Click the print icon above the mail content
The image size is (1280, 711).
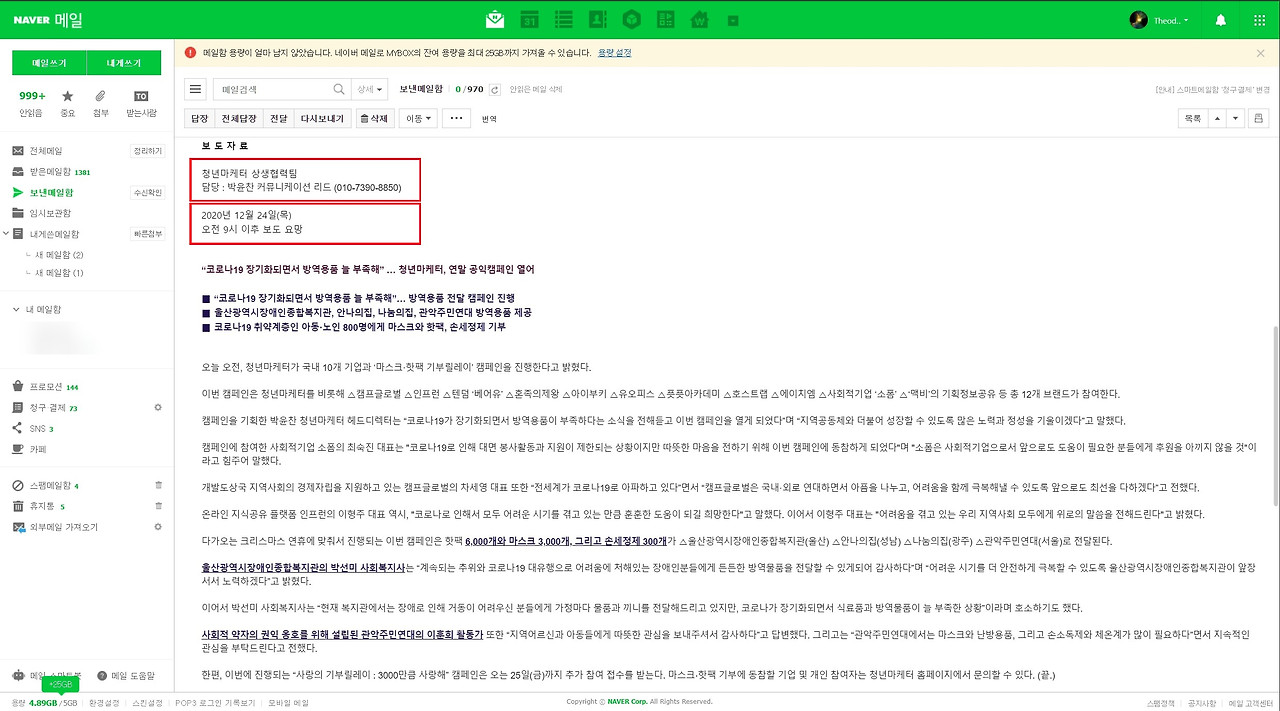[x=1258, y=117]
